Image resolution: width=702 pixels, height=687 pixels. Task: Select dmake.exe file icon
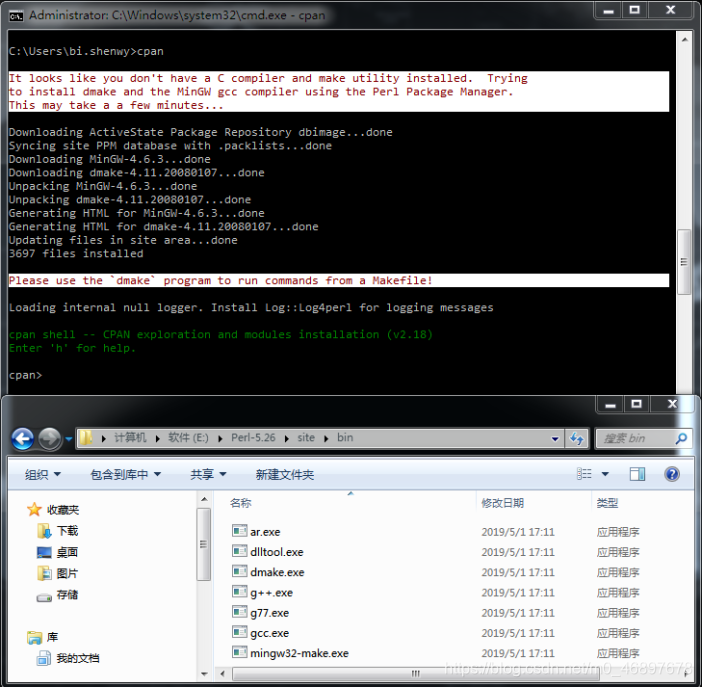tap(240, 571)
